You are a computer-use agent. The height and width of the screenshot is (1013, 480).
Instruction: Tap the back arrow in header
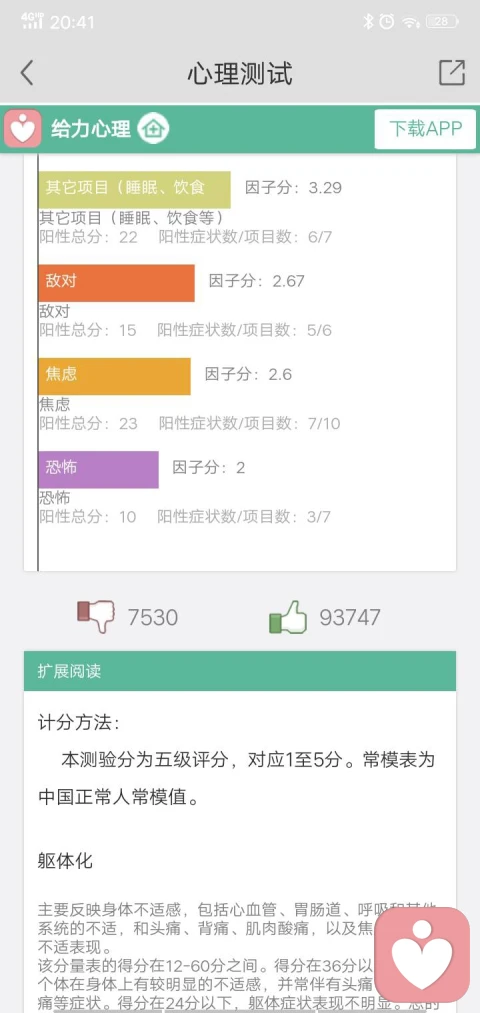(x=26, y=73)
